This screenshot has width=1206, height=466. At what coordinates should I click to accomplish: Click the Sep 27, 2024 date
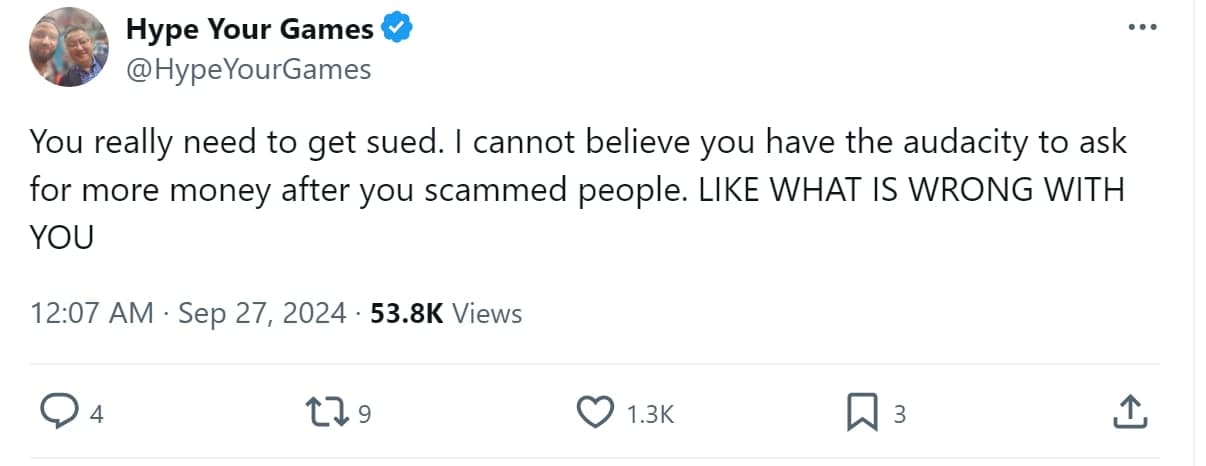(x=262, y=313)
